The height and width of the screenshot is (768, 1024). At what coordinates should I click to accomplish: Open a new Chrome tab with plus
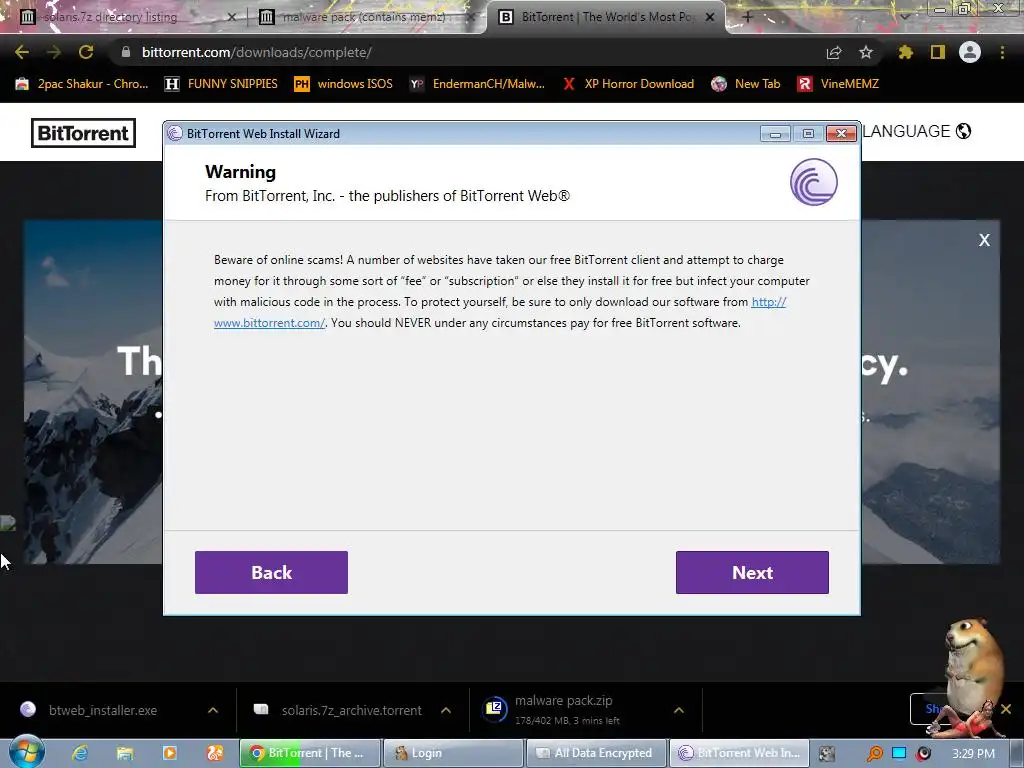(748, 17)
